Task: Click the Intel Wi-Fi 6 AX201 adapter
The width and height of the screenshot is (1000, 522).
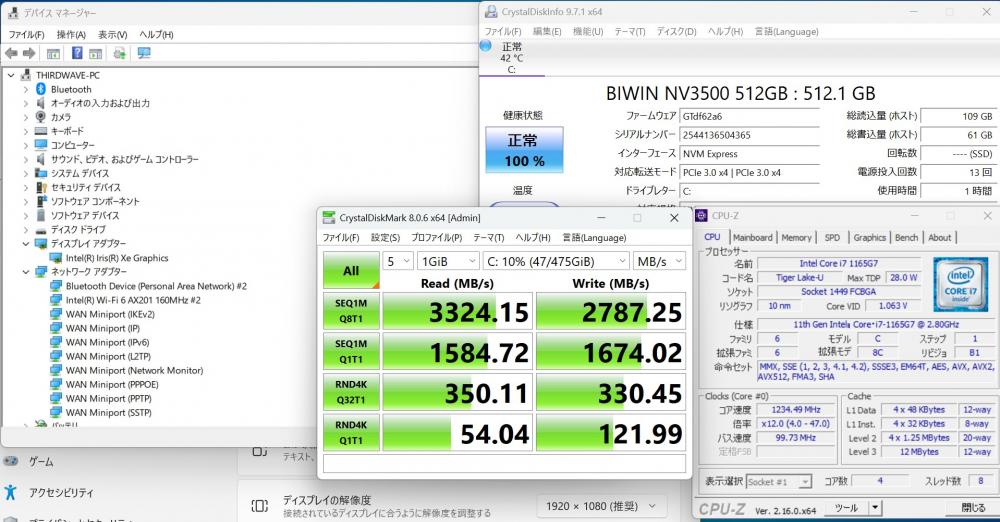Action: coord(132,299)
